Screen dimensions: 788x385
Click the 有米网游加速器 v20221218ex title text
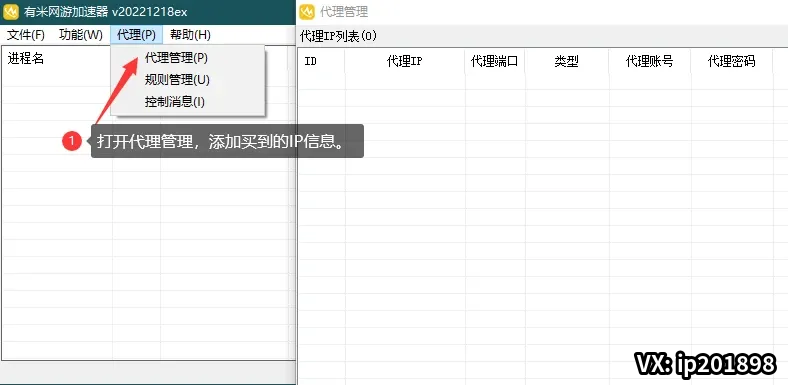(x=106, y=11)
